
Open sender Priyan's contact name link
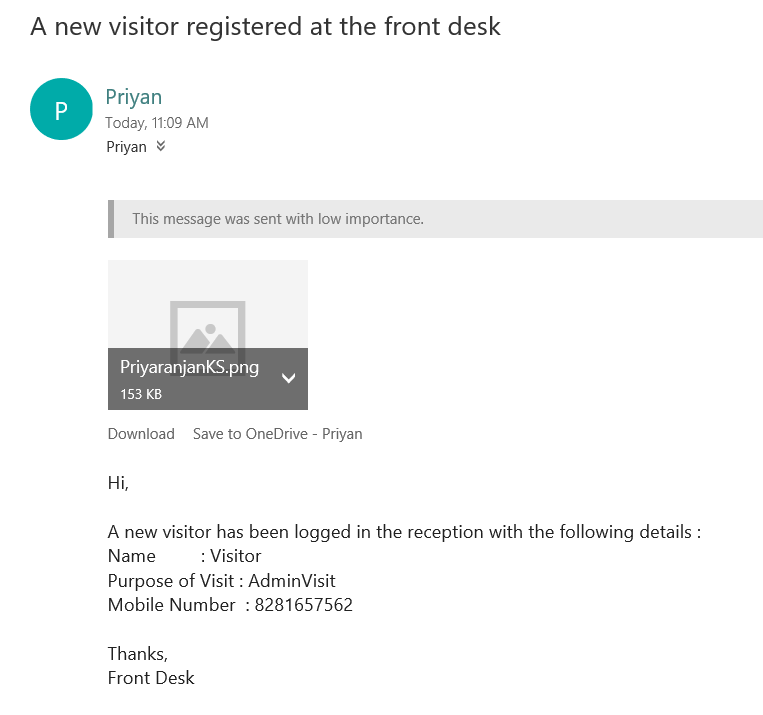pyautogui.click(x=134, y=97)
